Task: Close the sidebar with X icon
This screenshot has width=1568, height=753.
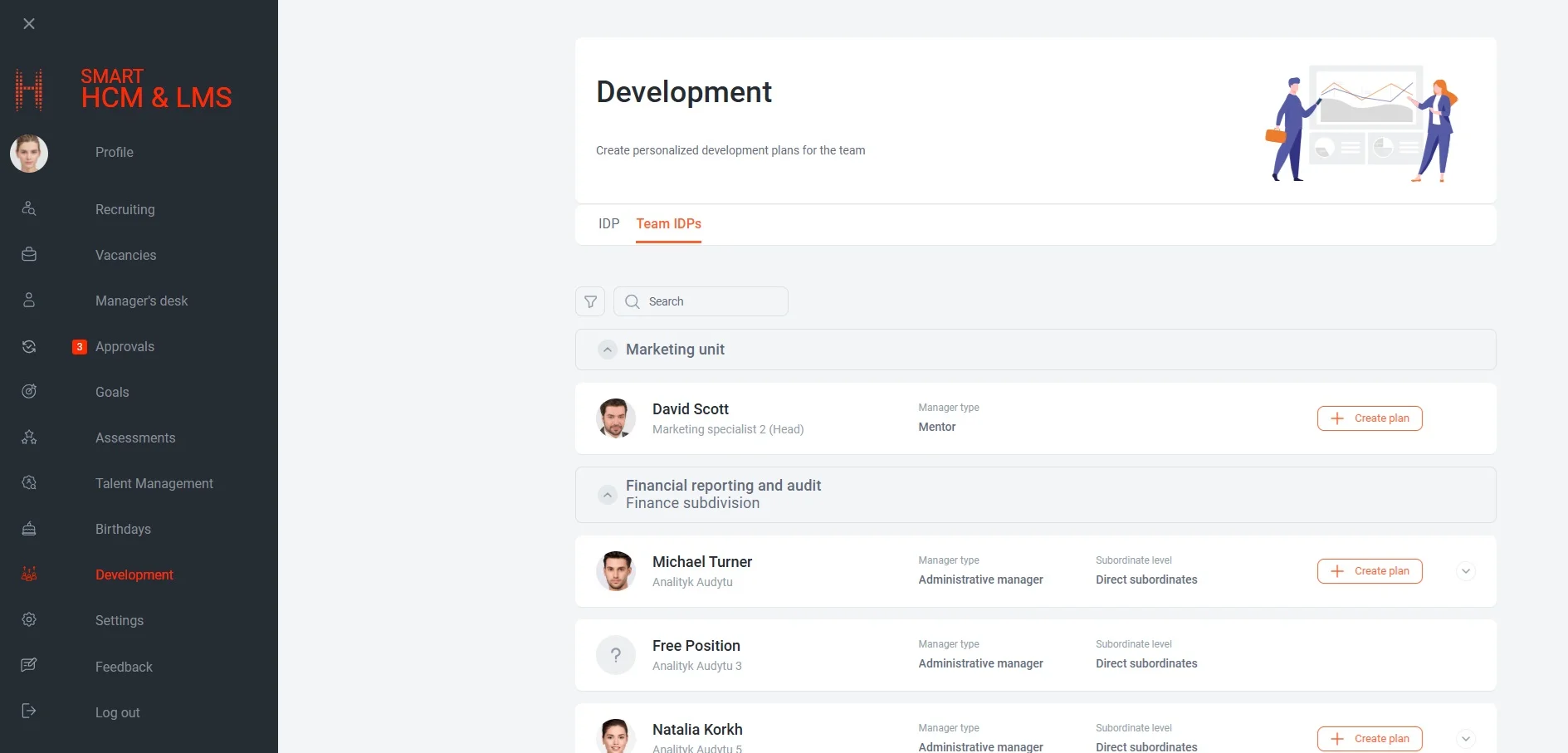Action: coord(29,24)
